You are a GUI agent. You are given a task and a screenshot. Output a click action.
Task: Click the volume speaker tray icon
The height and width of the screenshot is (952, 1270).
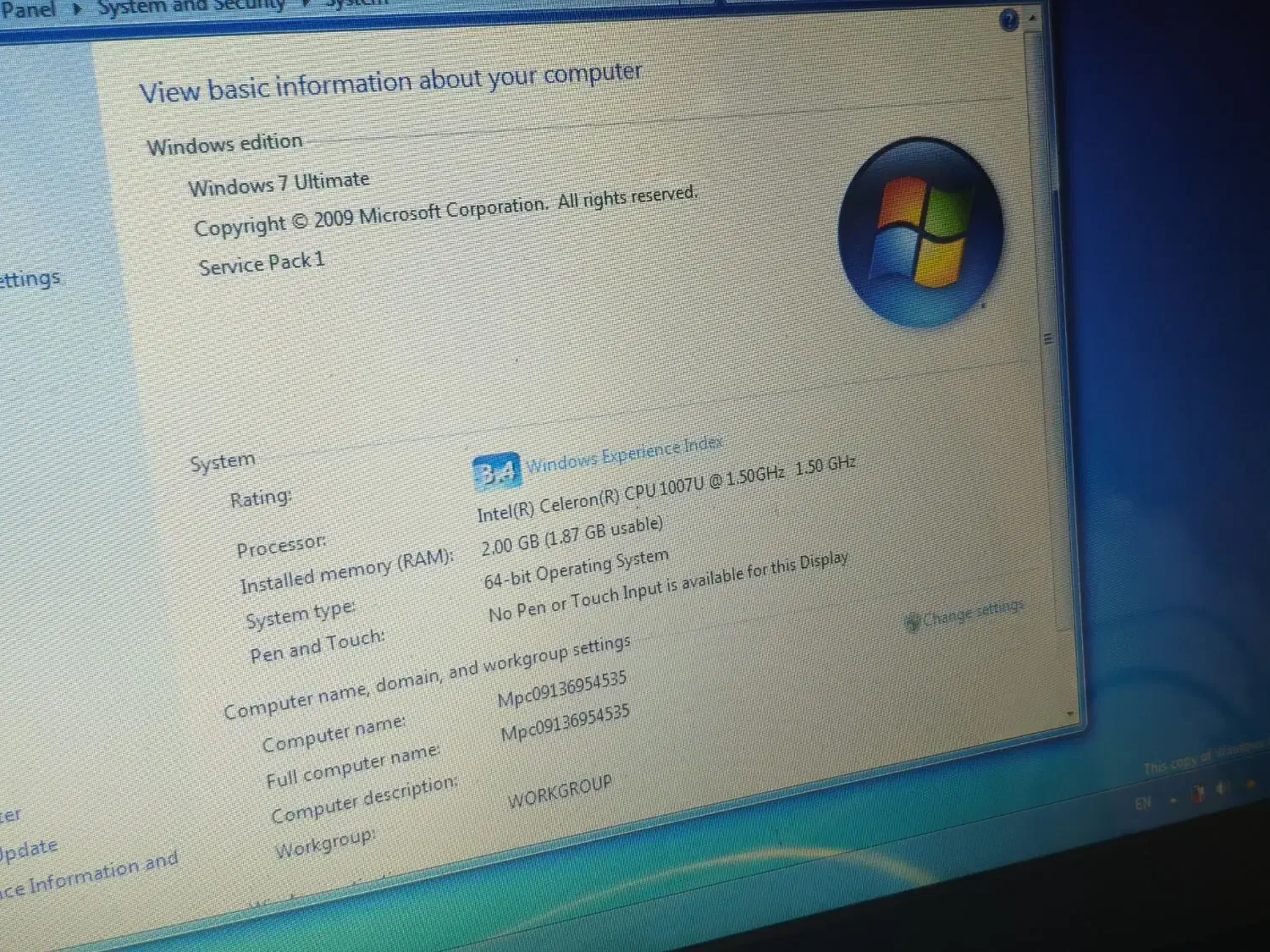(1222, 790)
